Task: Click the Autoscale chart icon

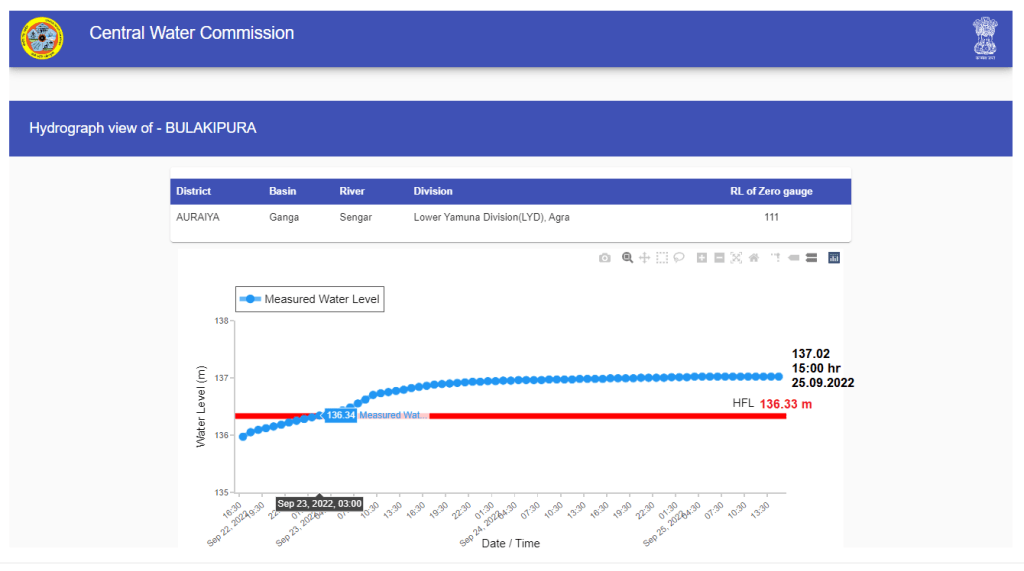Action: [736, 258]
